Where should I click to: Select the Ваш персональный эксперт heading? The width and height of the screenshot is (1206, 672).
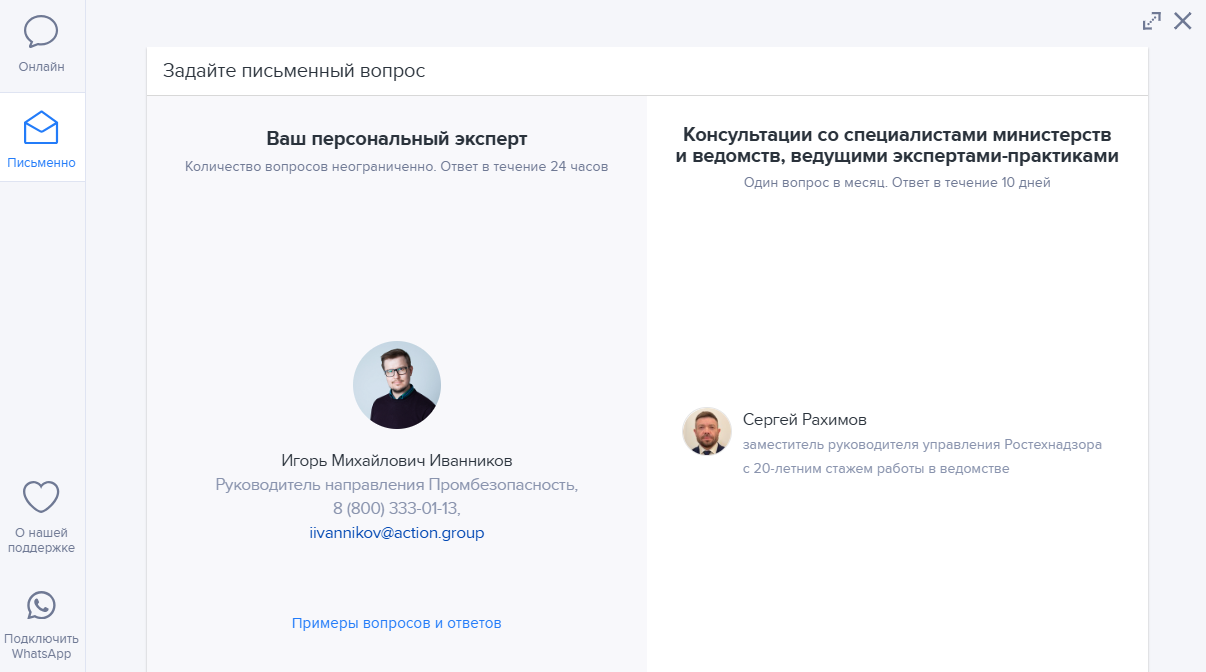[397, 139]
